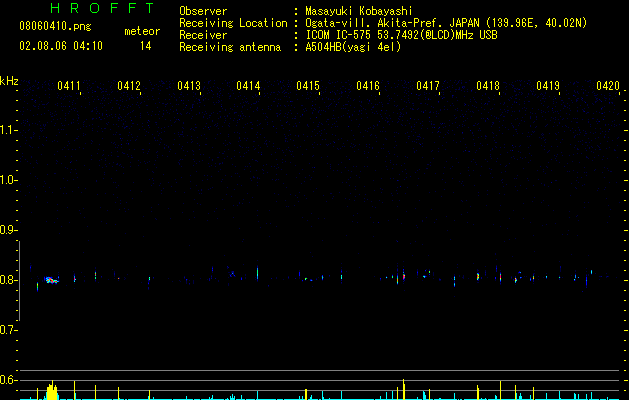629x400 pixels.
Task: Click the Receiving antenna label
Action: [230, 47]
